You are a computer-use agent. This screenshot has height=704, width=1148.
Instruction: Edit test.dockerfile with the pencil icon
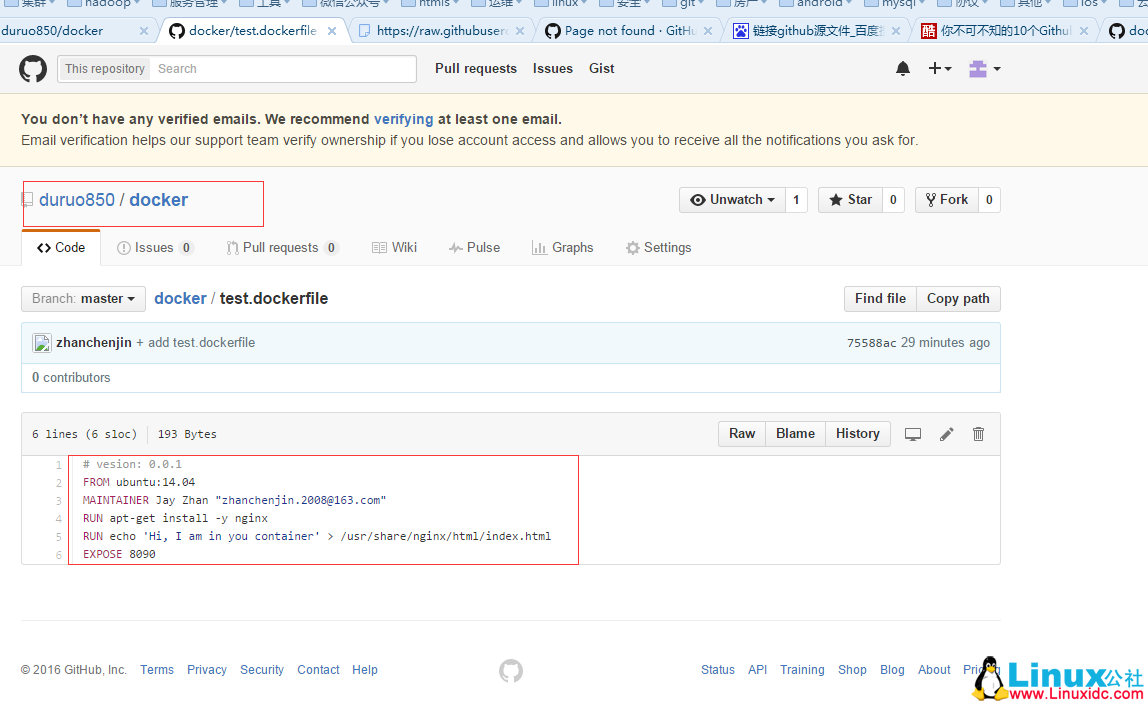click(x=946, y=433)
